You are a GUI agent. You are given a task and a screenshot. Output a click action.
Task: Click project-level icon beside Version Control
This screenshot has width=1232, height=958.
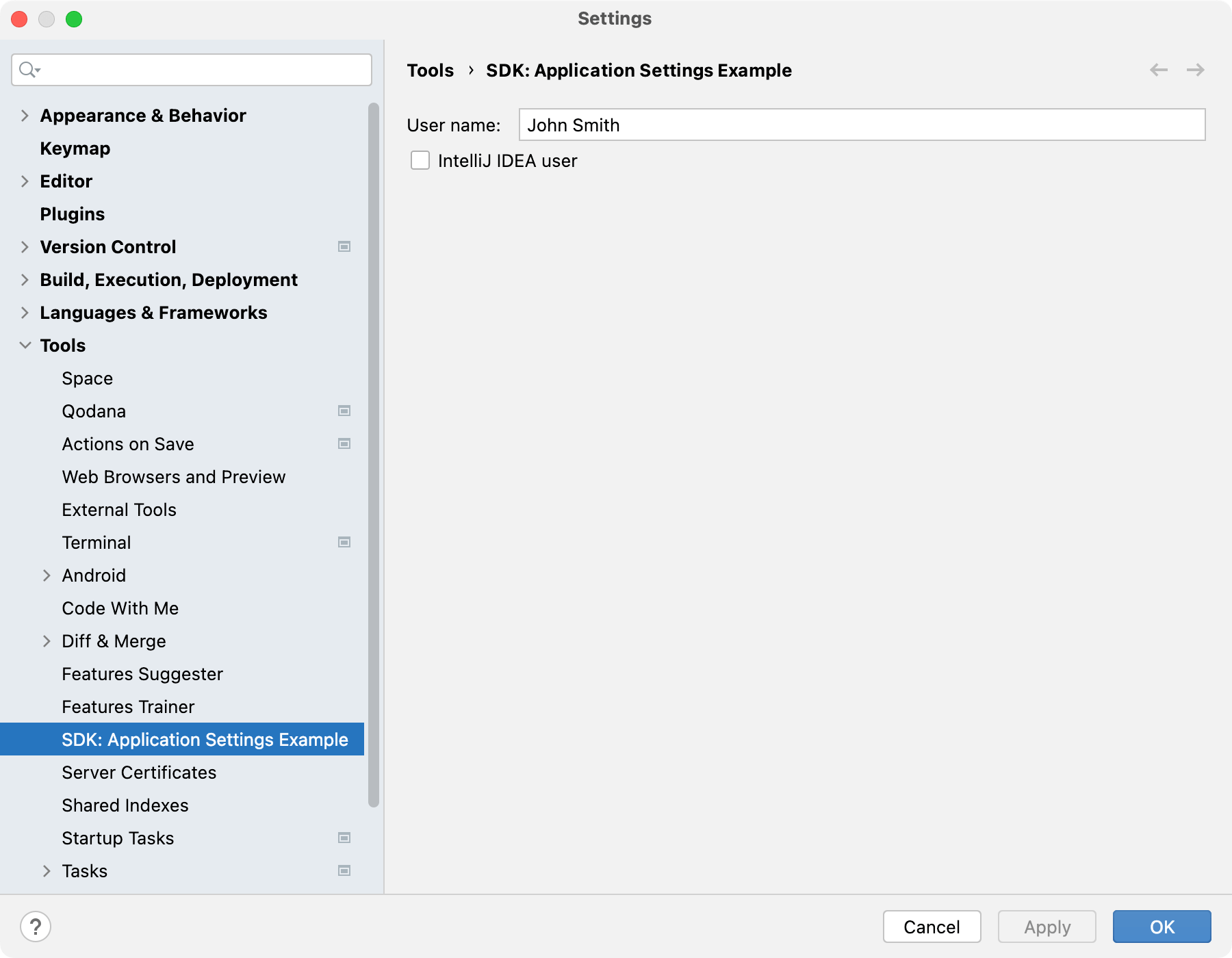(x=344, y=246)
